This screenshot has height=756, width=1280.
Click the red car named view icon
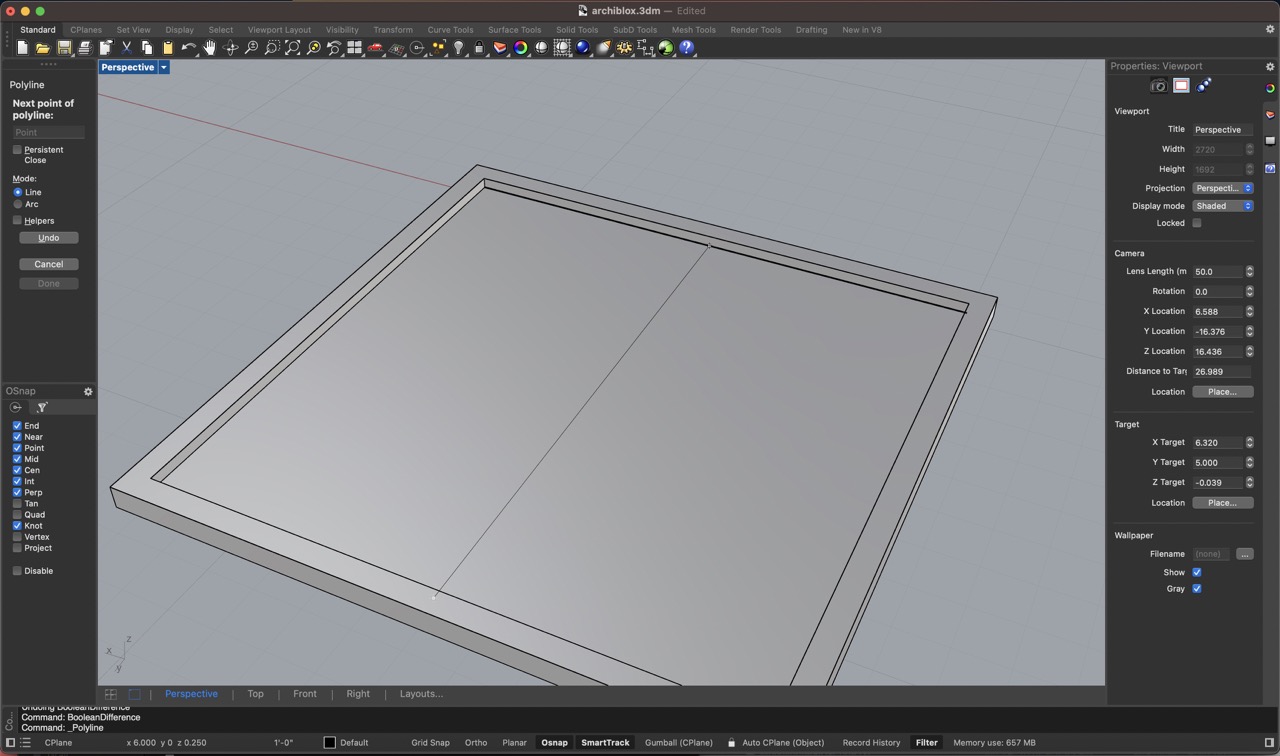tap(375, 48)
